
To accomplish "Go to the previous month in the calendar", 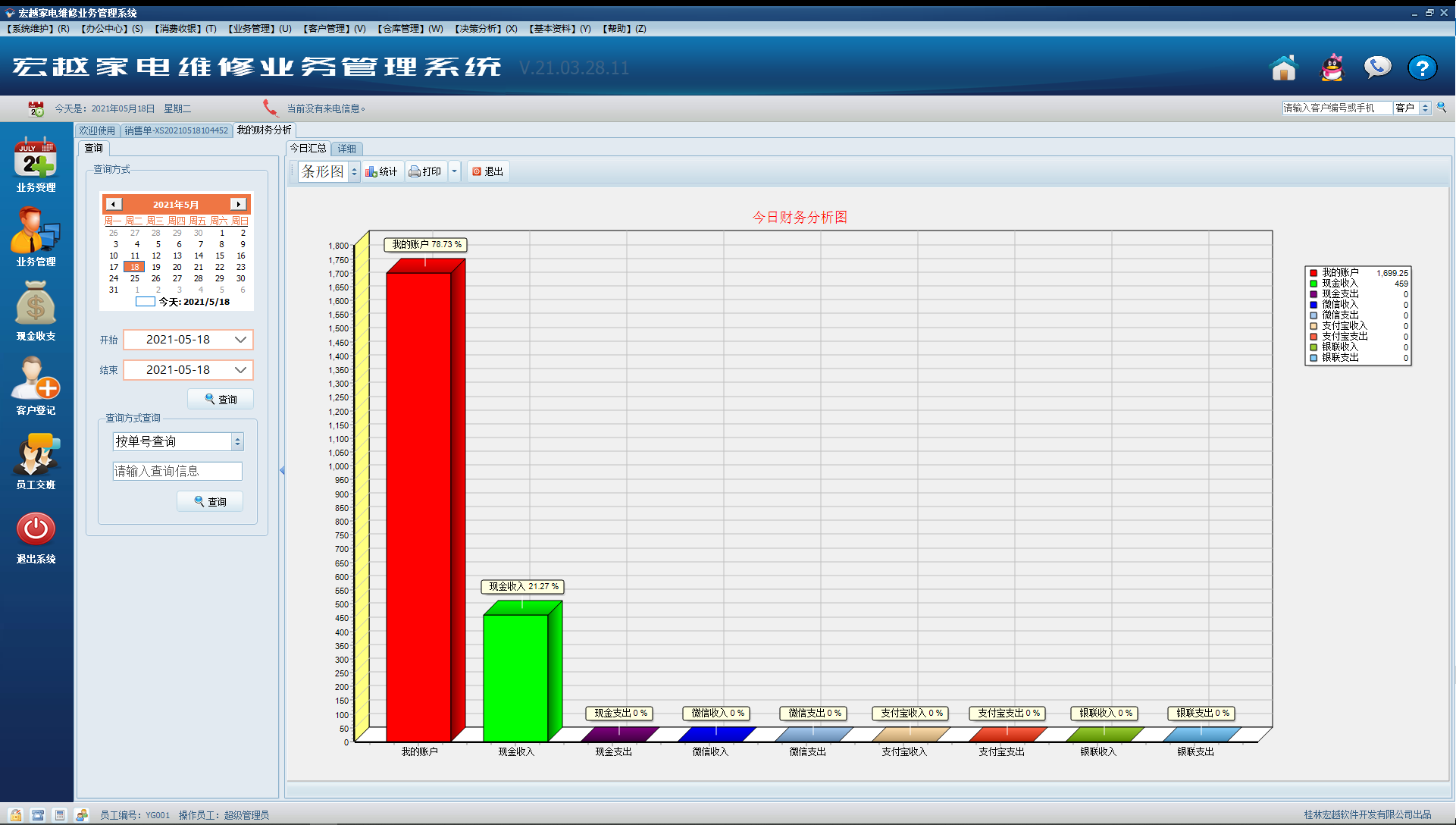I will pyautogui.click(x=114, y=204).
